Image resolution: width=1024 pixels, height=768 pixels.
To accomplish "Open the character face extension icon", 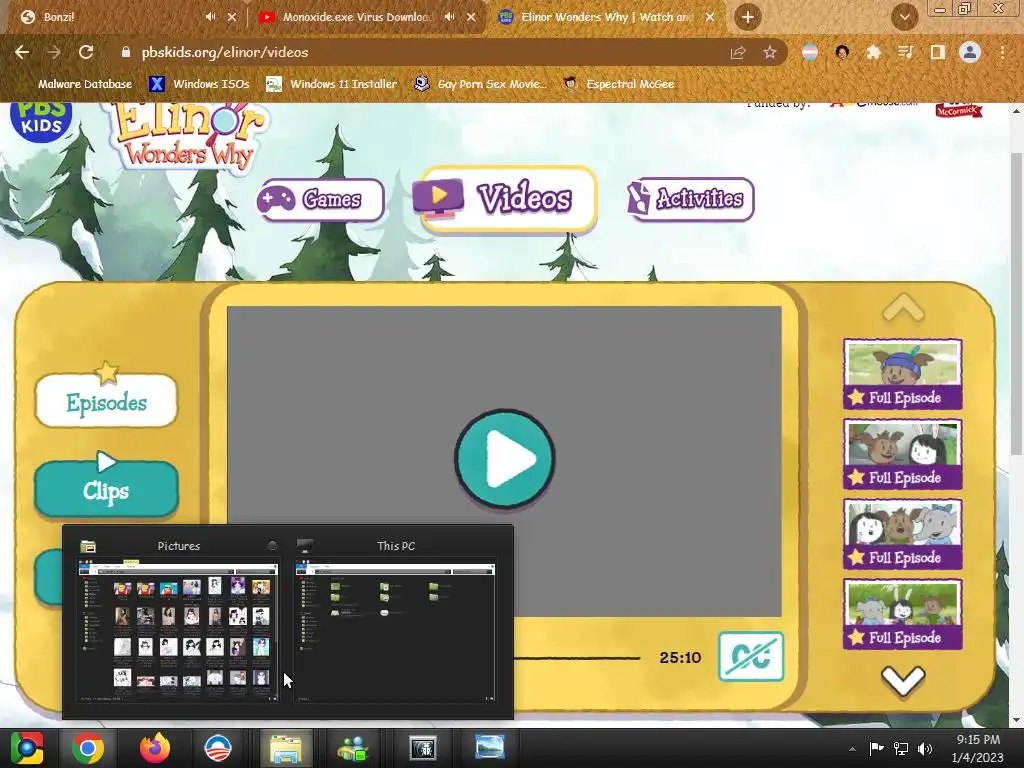I will click(842, 52).
